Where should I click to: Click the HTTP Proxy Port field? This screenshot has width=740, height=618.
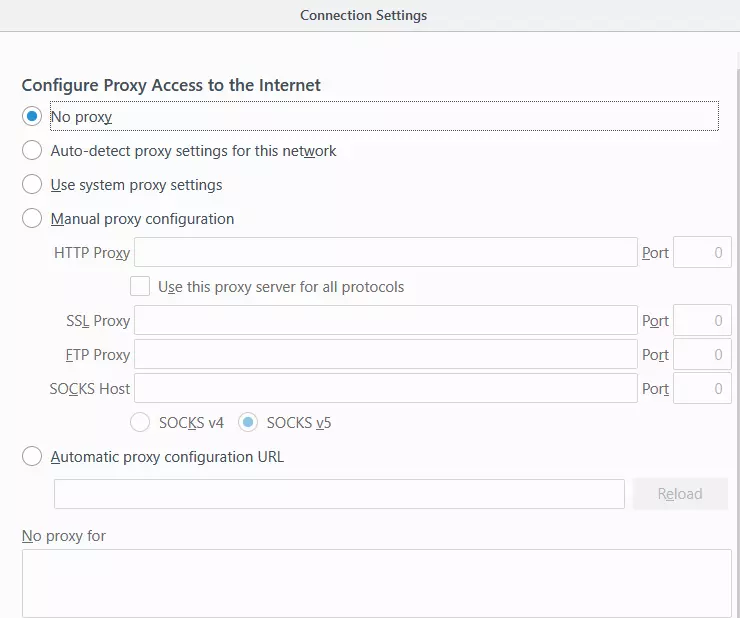click(x=702, y=252)
